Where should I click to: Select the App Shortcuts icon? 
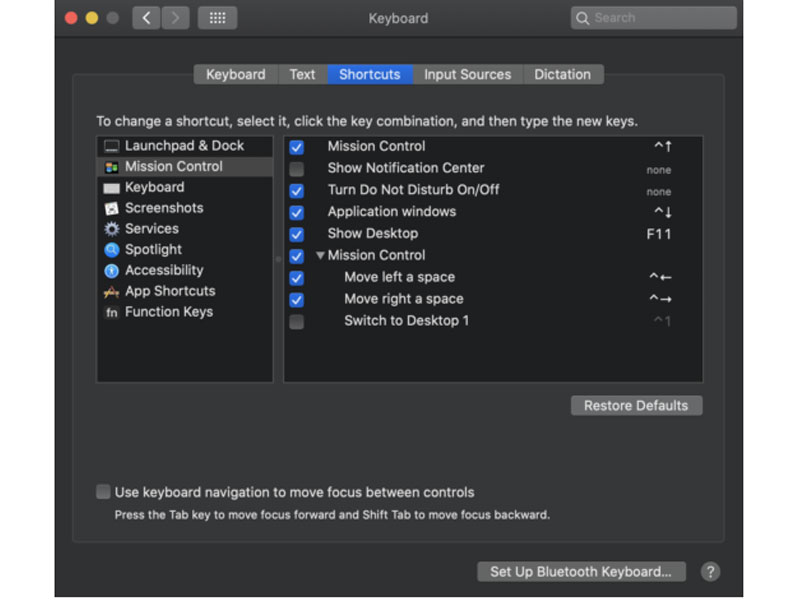tap(111, 292)
